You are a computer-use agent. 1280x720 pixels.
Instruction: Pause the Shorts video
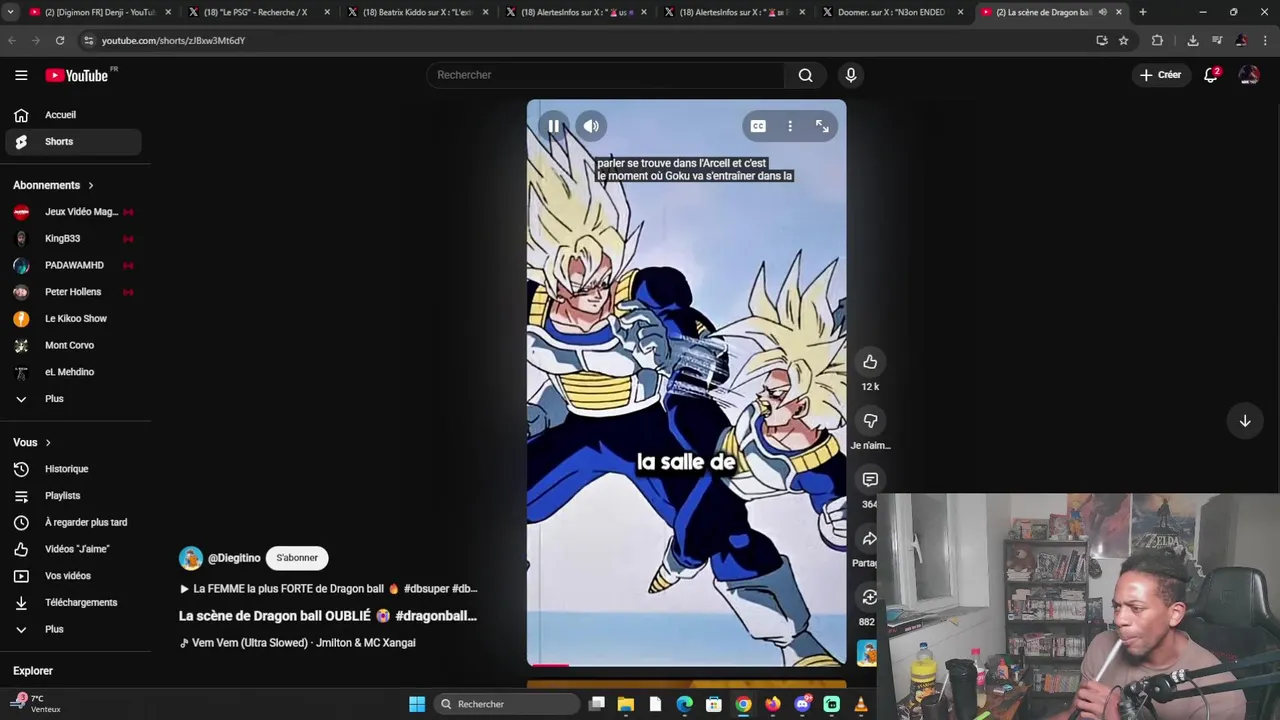[x=553, y=126]
